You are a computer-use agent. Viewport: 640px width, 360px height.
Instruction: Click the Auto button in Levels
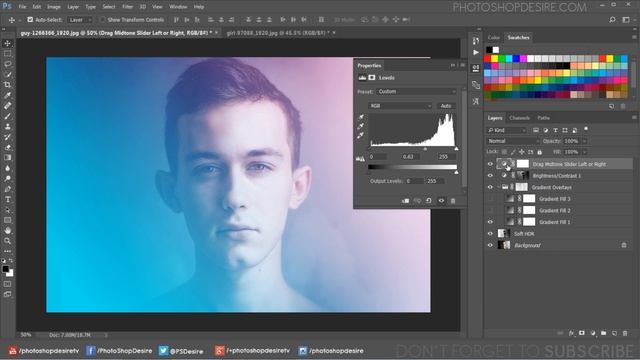pyautogui.click(x=446, y=106)
